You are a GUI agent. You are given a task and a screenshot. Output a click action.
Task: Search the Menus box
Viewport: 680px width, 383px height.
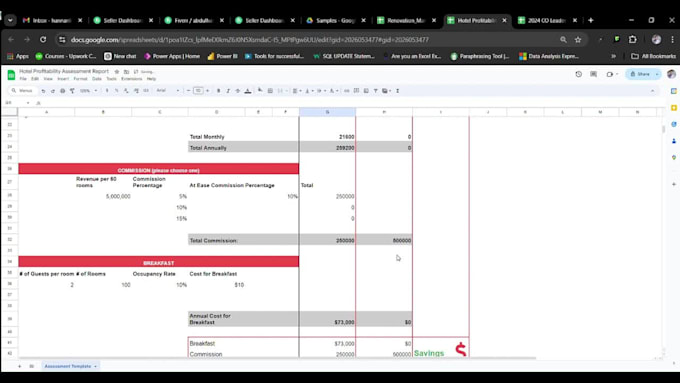[x=23, y=91]
